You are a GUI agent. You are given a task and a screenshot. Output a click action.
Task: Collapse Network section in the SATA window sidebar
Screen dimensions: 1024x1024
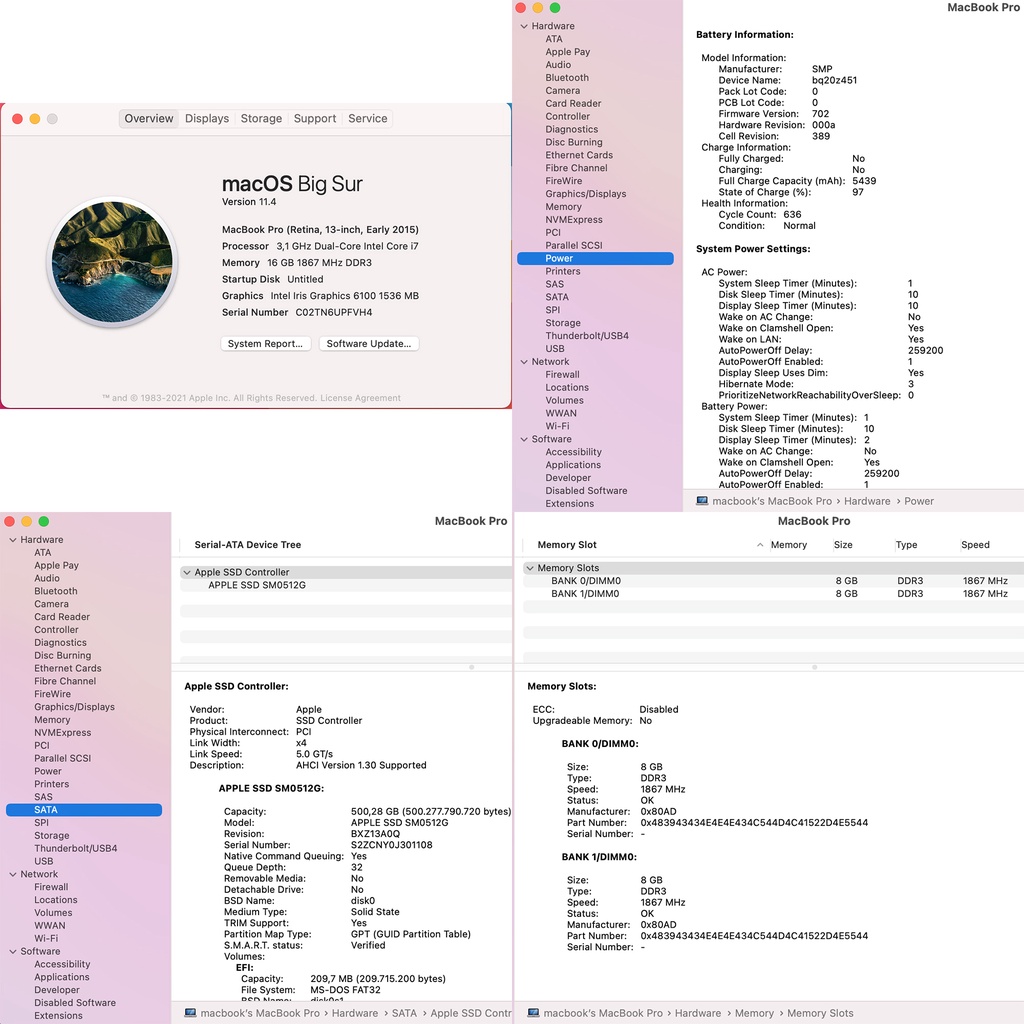(x=12, y=874)
